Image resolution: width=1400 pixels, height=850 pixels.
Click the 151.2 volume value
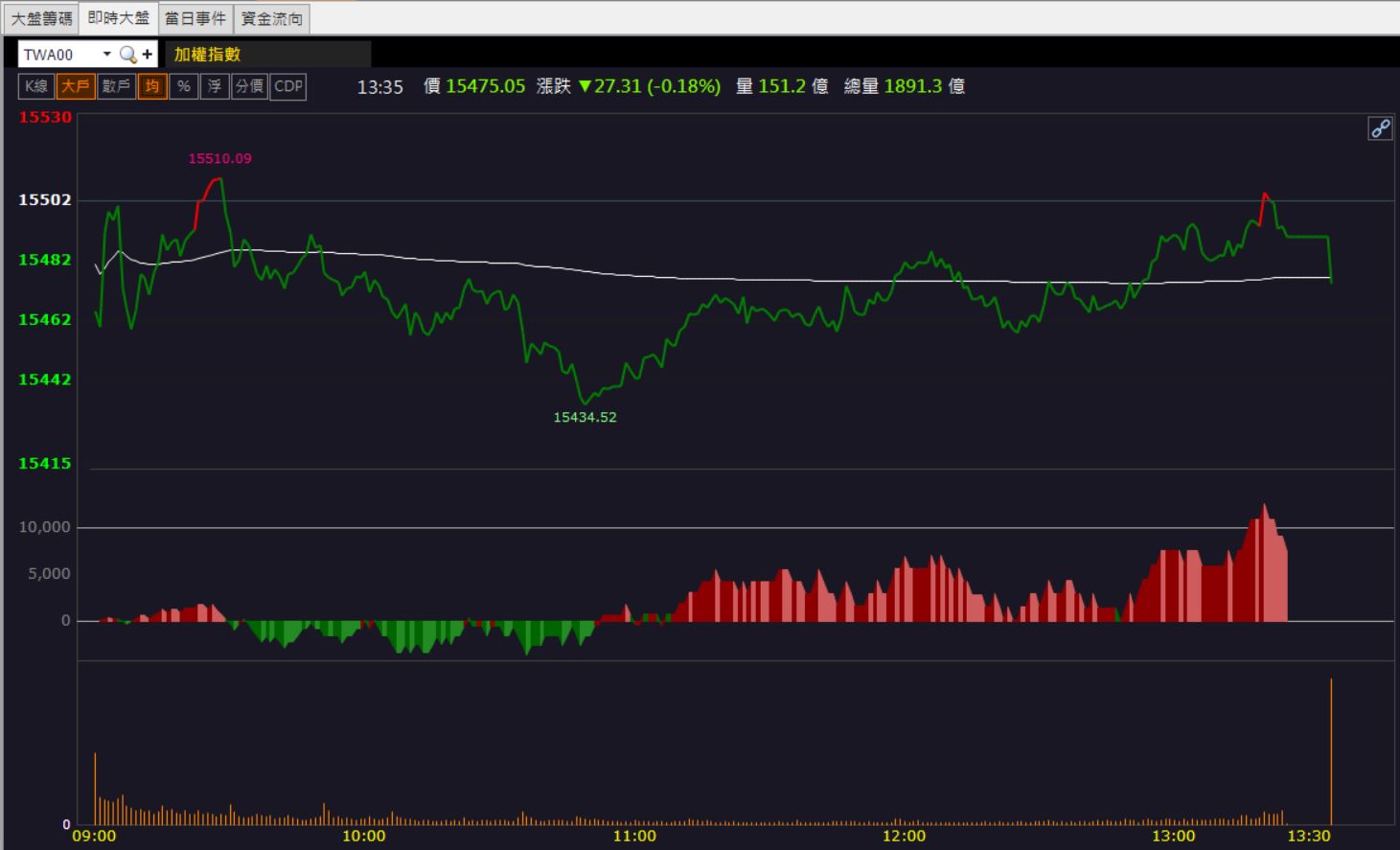782,86
